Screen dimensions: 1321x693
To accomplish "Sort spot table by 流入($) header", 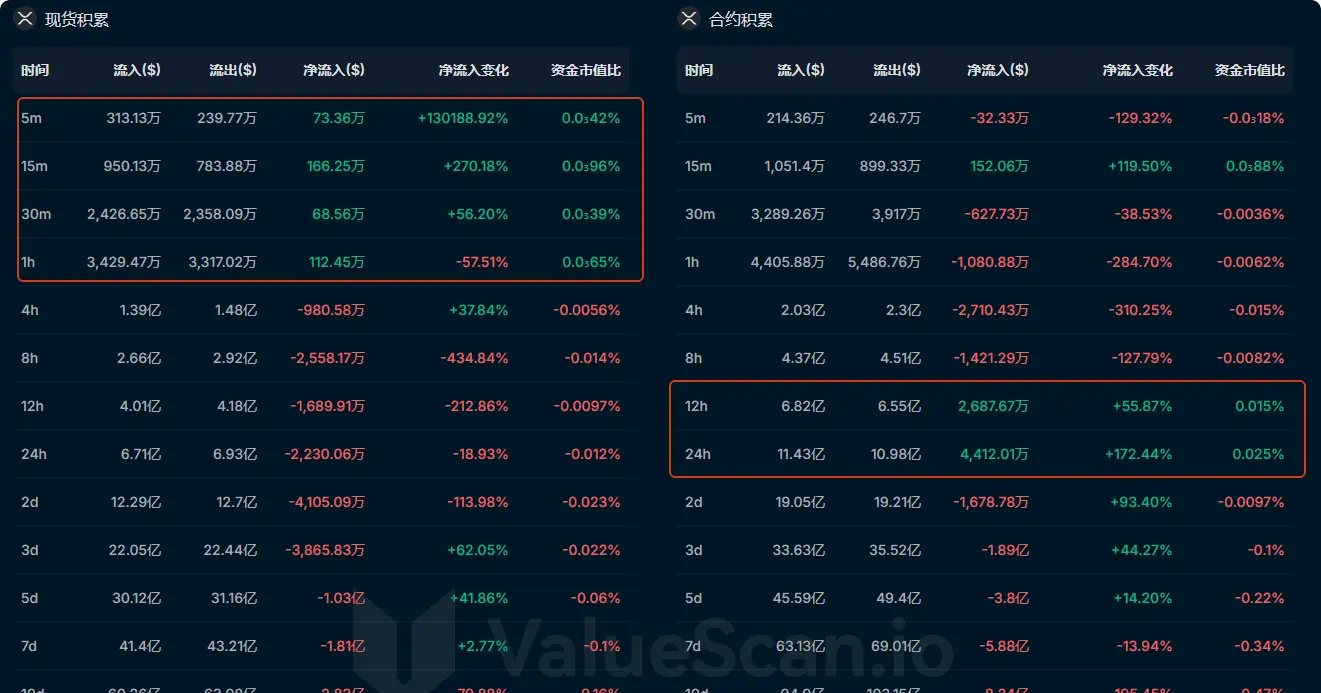I will (x=137, y=70).
